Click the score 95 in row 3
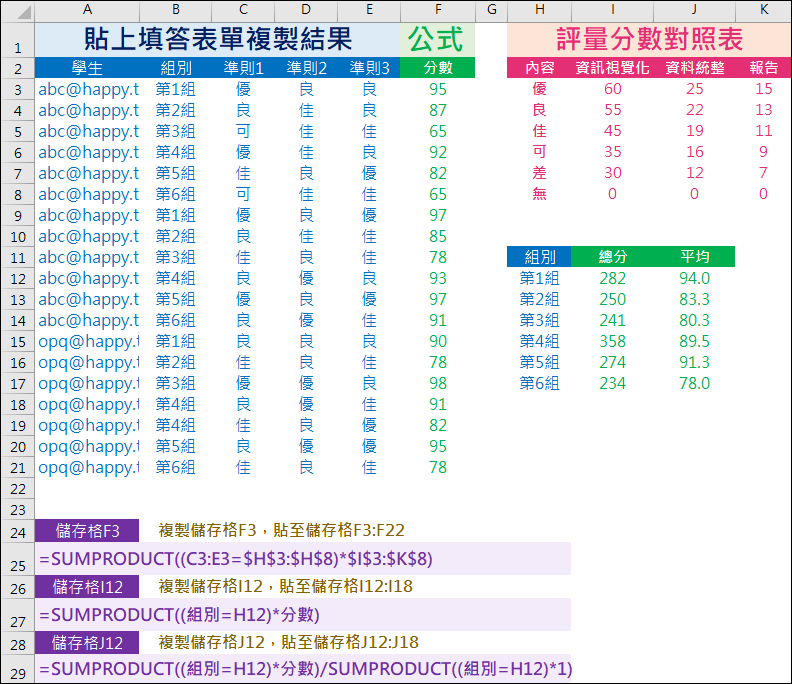The width and height of the screenshot is (792, 684). click(x=438, y=89)
